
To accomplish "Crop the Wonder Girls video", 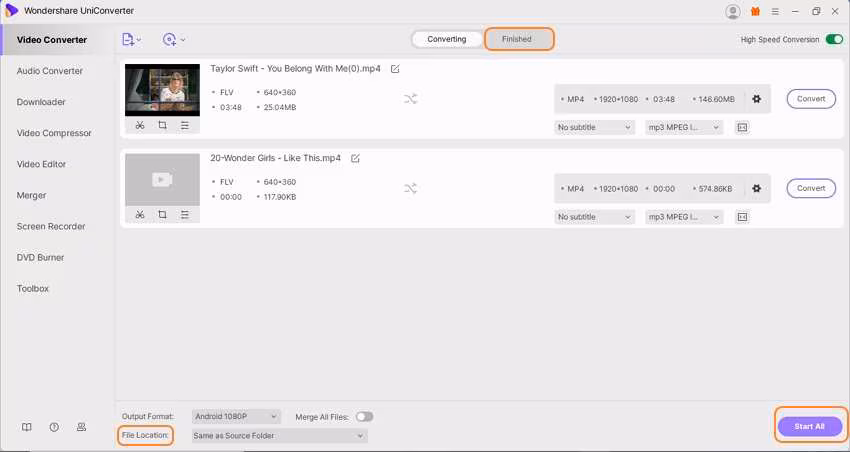I will (x=162, y=215).
